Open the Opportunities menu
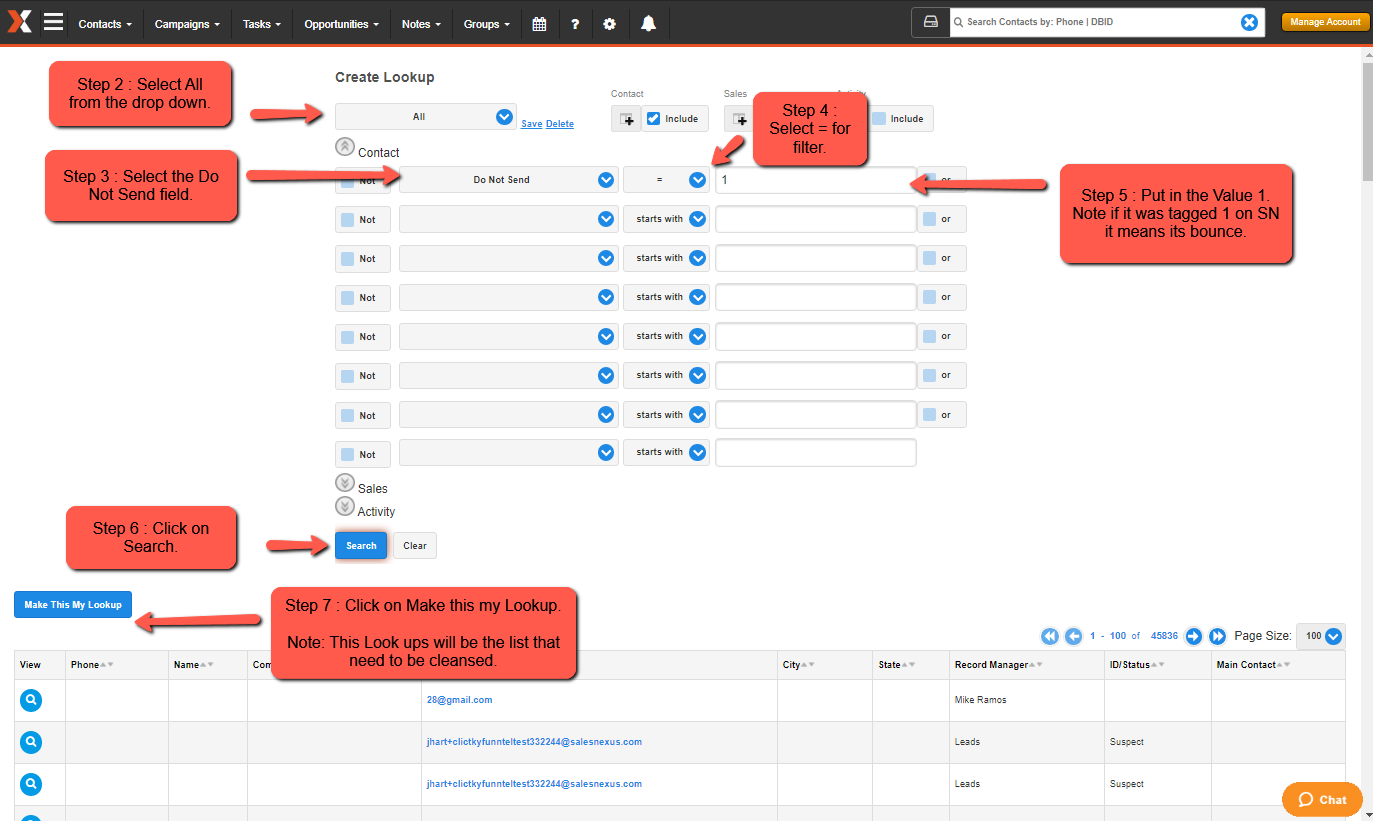 (x=341, y=24)
